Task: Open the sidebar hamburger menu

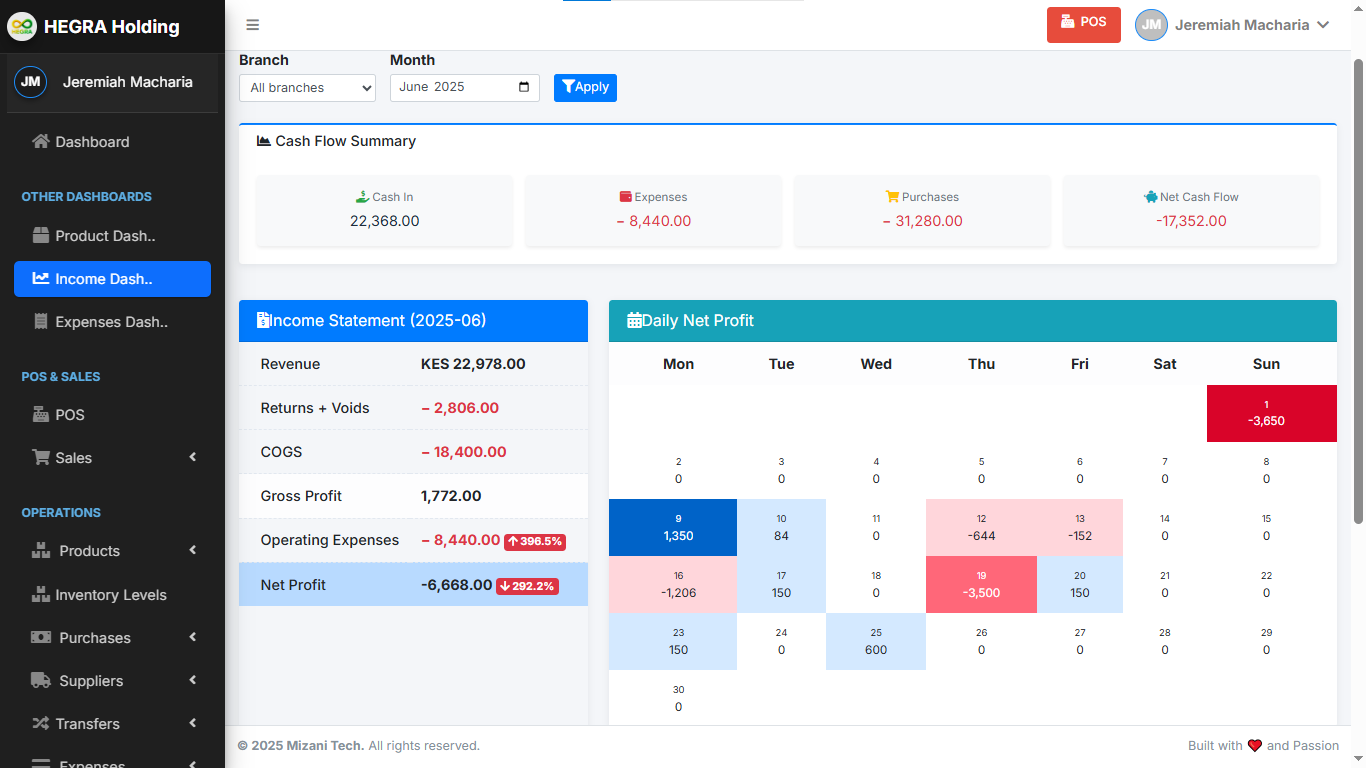Action: pyautogui.click(x=252, y=25)
